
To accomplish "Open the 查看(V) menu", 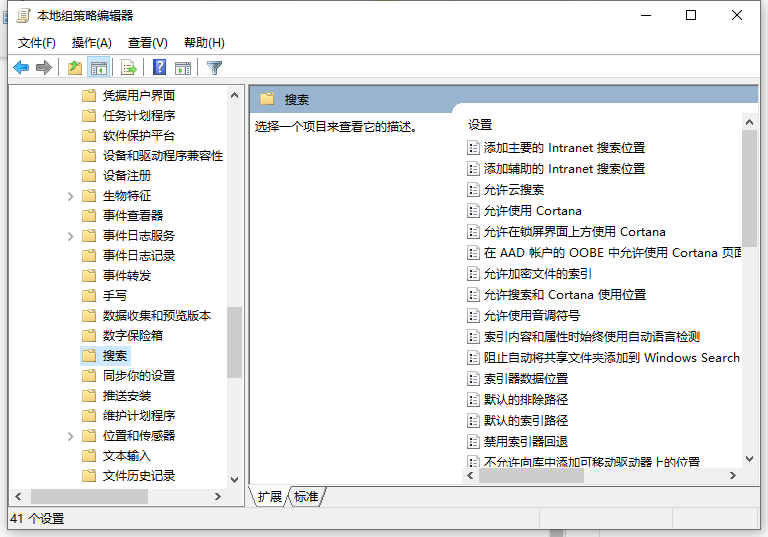I will point(148,43).
